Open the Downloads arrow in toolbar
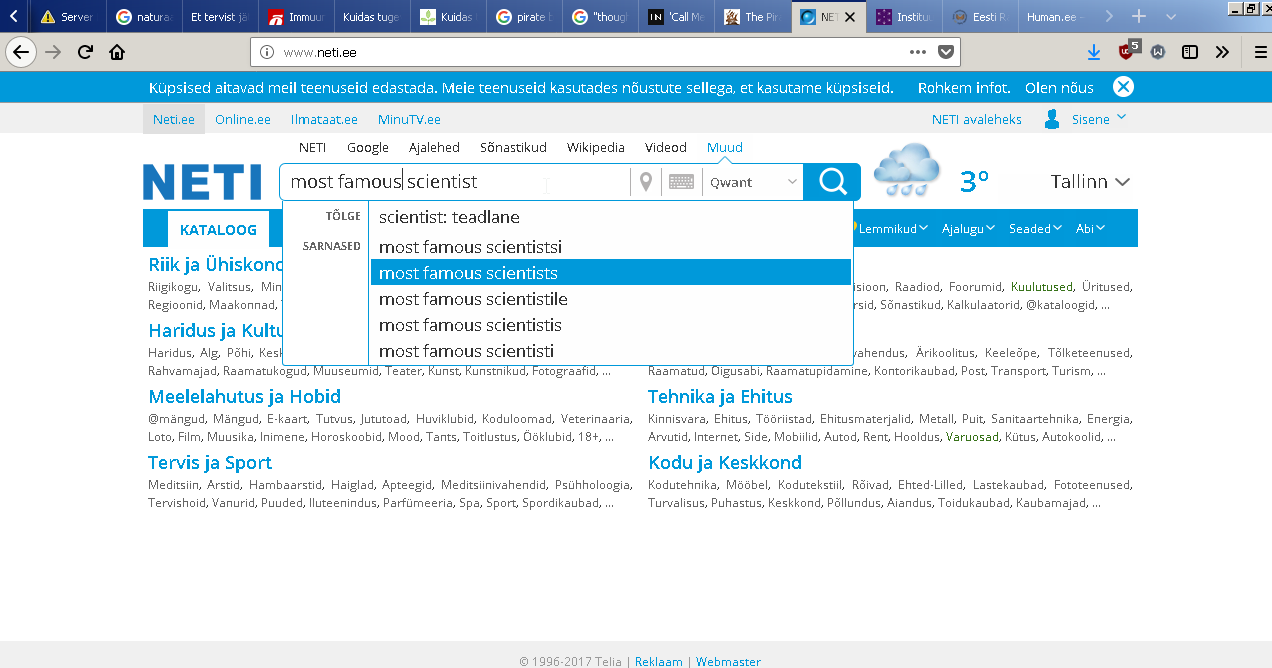 click(x=1094, y=52)
